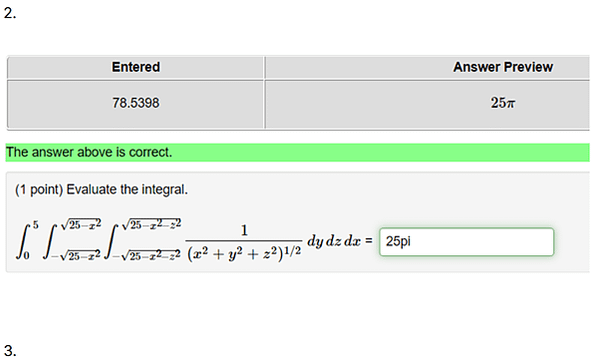Image resolution: width=598 pixels, height=360 pixels.
Task: Click the denominator (x²+y²+z²)^1/2 expression
Action: point(244,254)
